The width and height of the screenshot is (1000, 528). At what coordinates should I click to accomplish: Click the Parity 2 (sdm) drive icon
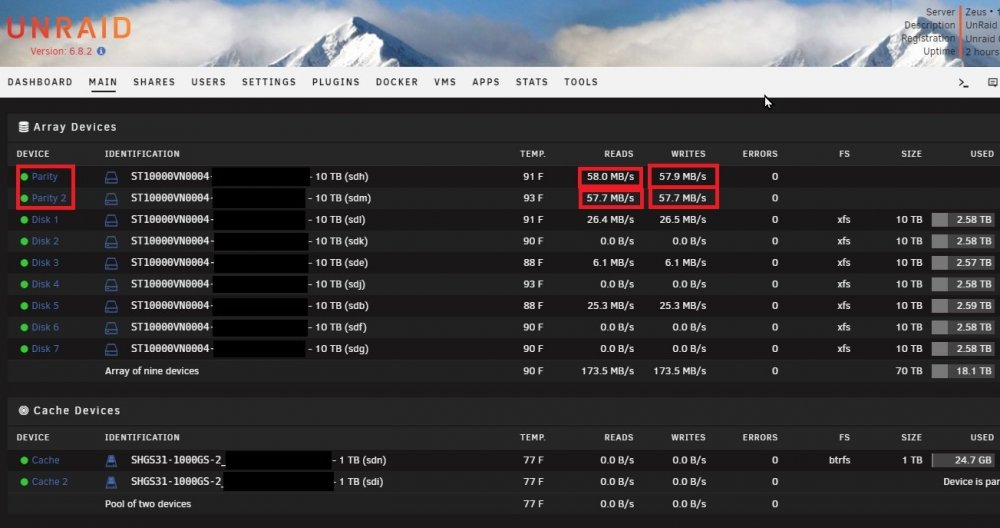coord(112,199)
